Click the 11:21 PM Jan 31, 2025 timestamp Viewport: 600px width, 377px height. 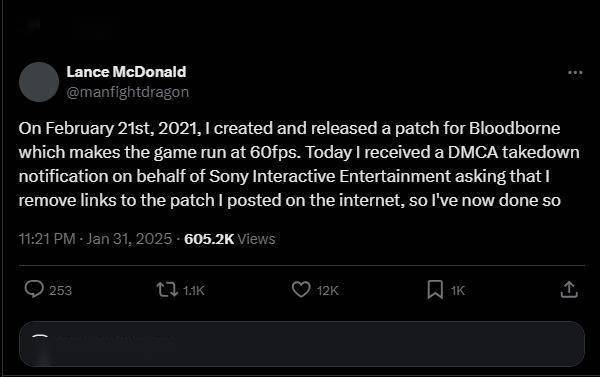[x=95, y=239]
